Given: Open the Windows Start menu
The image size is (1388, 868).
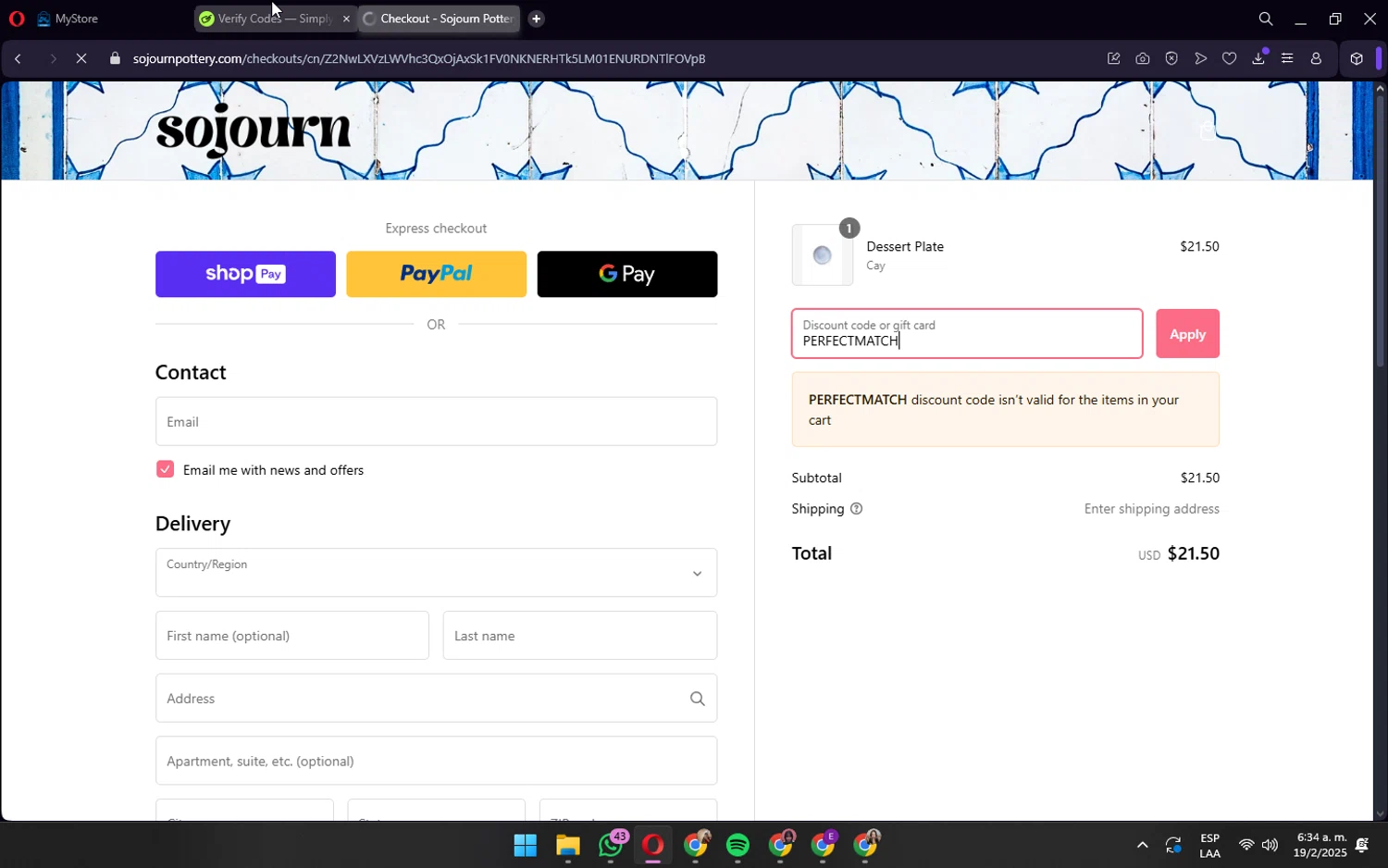Looking at the screenshot, I should tap(525, 846).
